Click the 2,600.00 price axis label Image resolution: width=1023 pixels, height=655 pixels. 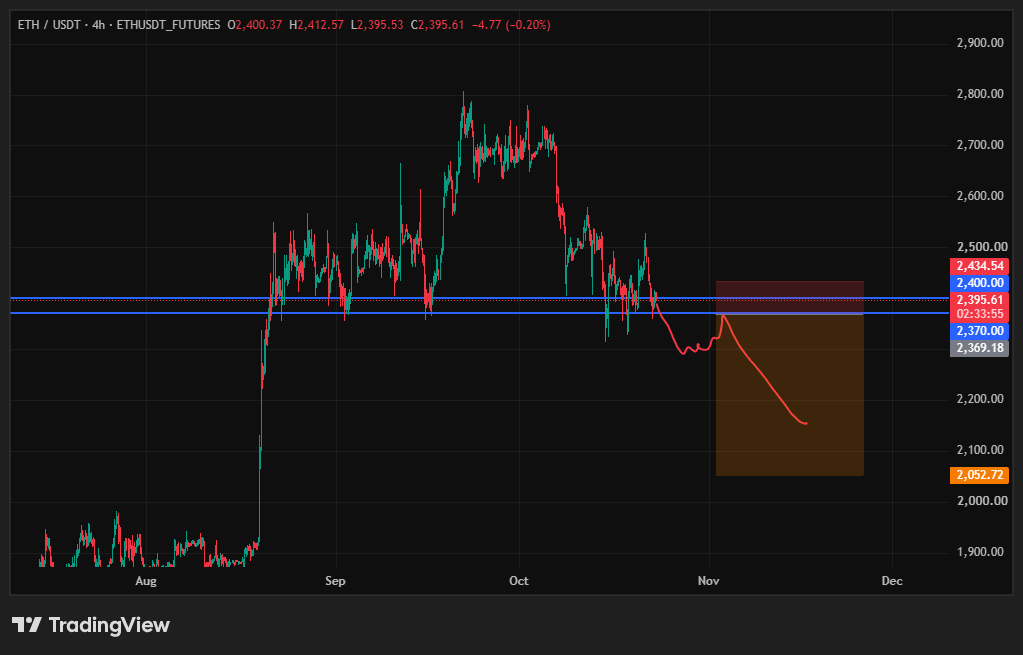pyautogui.click(x=979, y=196)
